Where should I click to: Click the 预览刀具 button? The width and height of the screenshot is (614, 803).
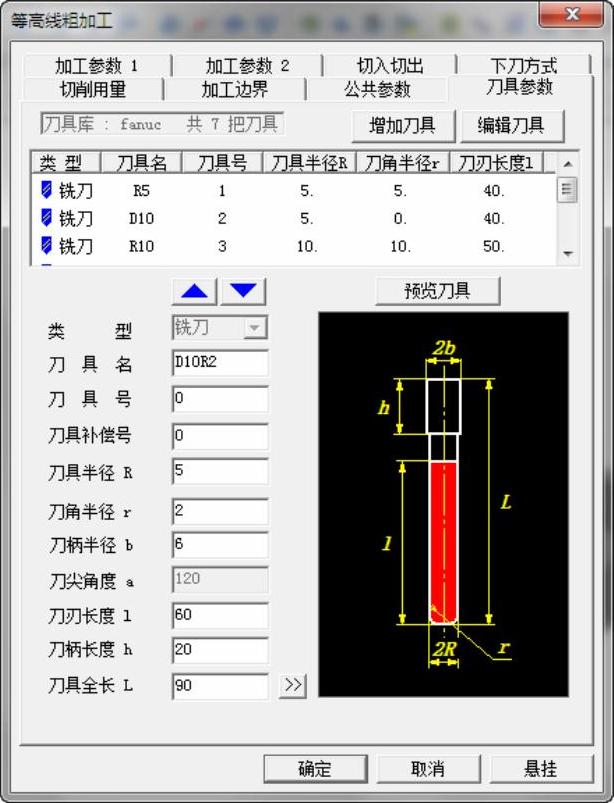coord(437,291)
